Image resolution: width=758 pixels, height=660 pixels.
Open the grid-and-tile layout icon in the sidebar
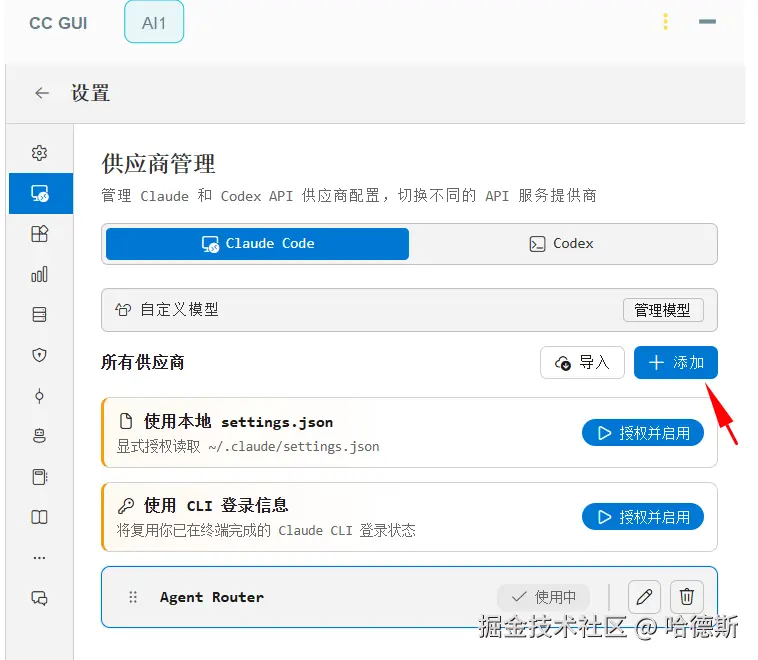pos(39,234)
